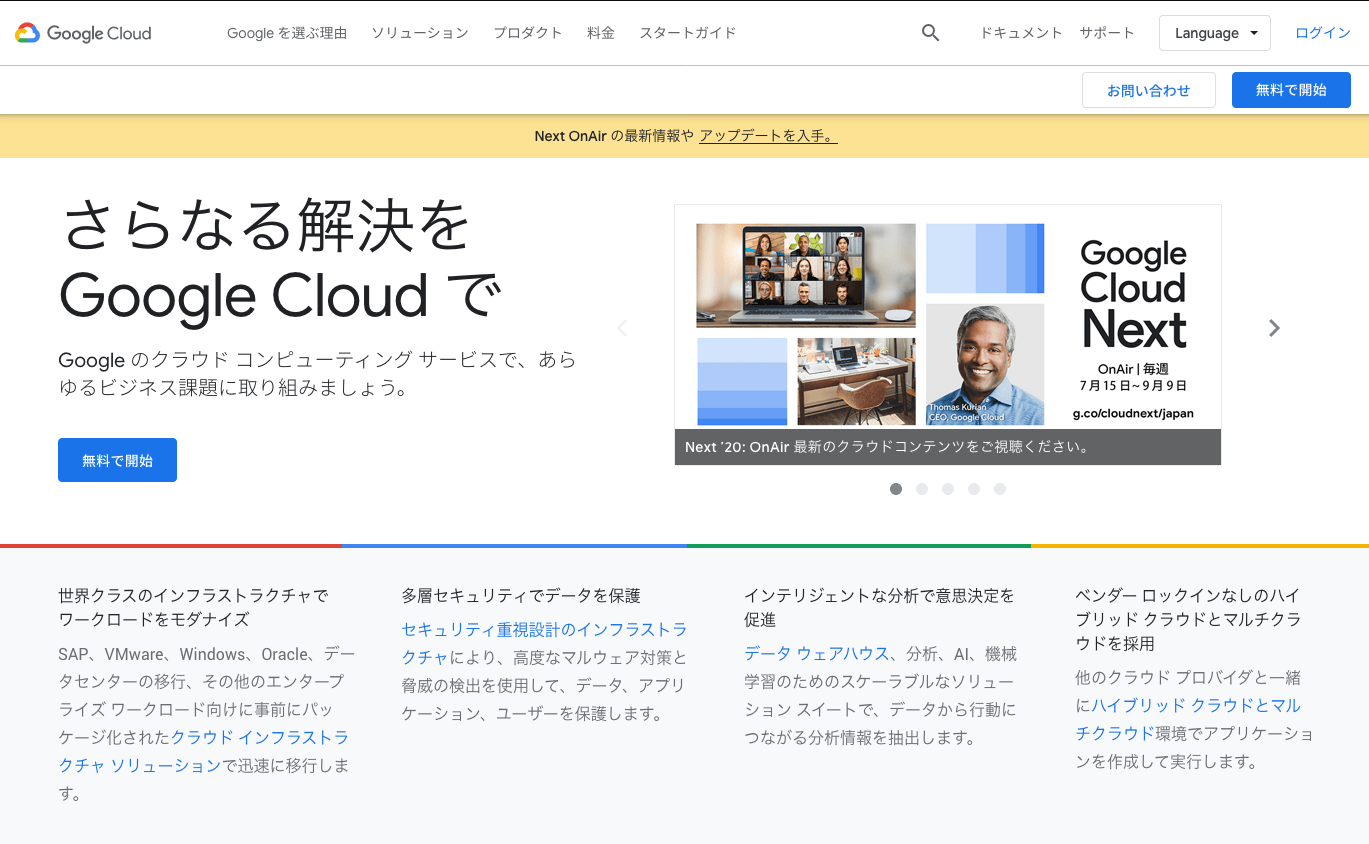The width and height of the screenshot is (1369, 844).
Task: Click heading 多層セキュリティでデータを保護
Action: pyautogui.click(x=521, y=596)
